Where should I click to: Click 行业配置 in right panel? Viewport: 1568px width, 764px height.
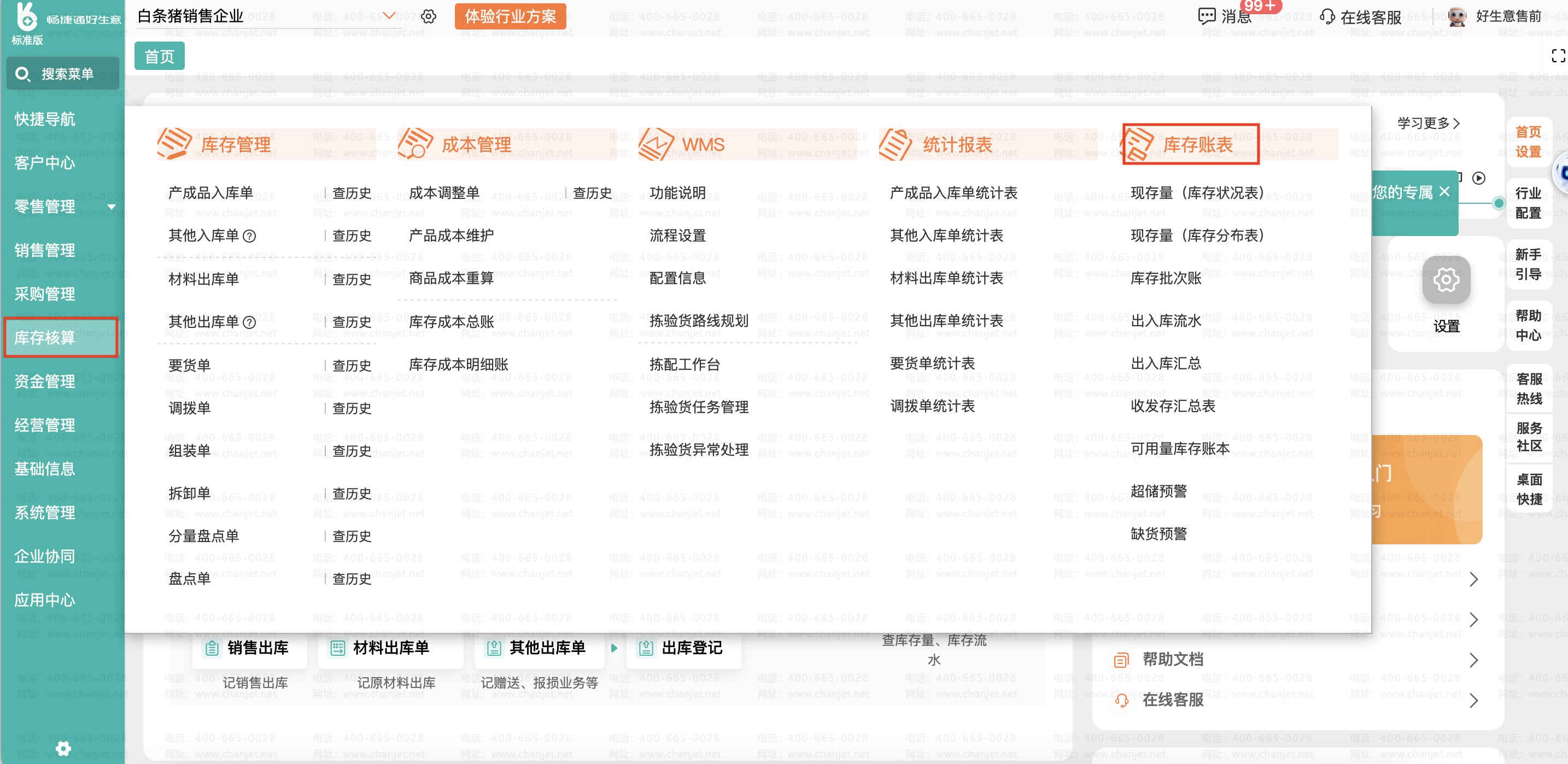coord(1528,204)
